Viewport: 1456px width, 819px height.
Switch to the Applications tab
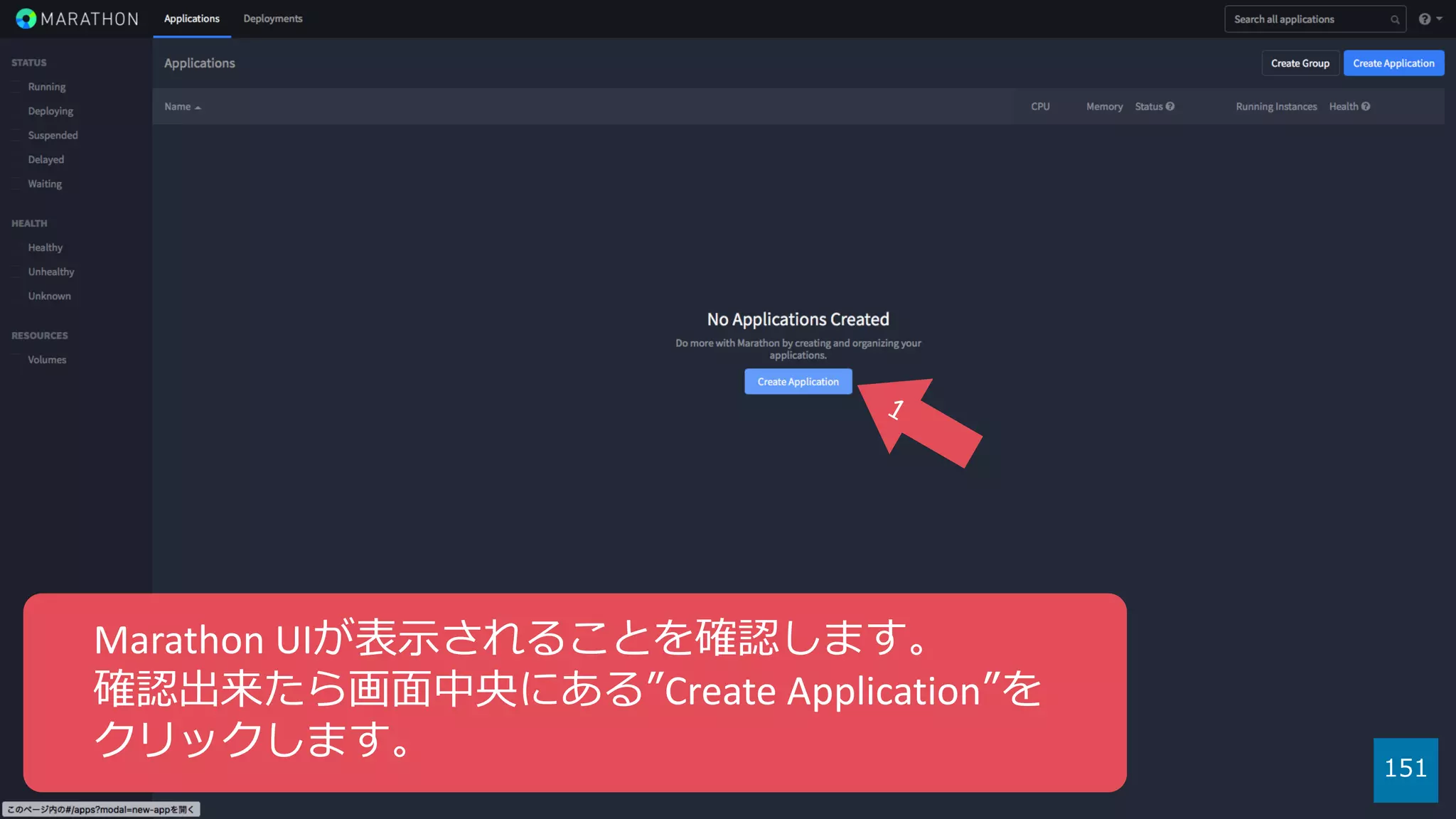click(192, 18)
